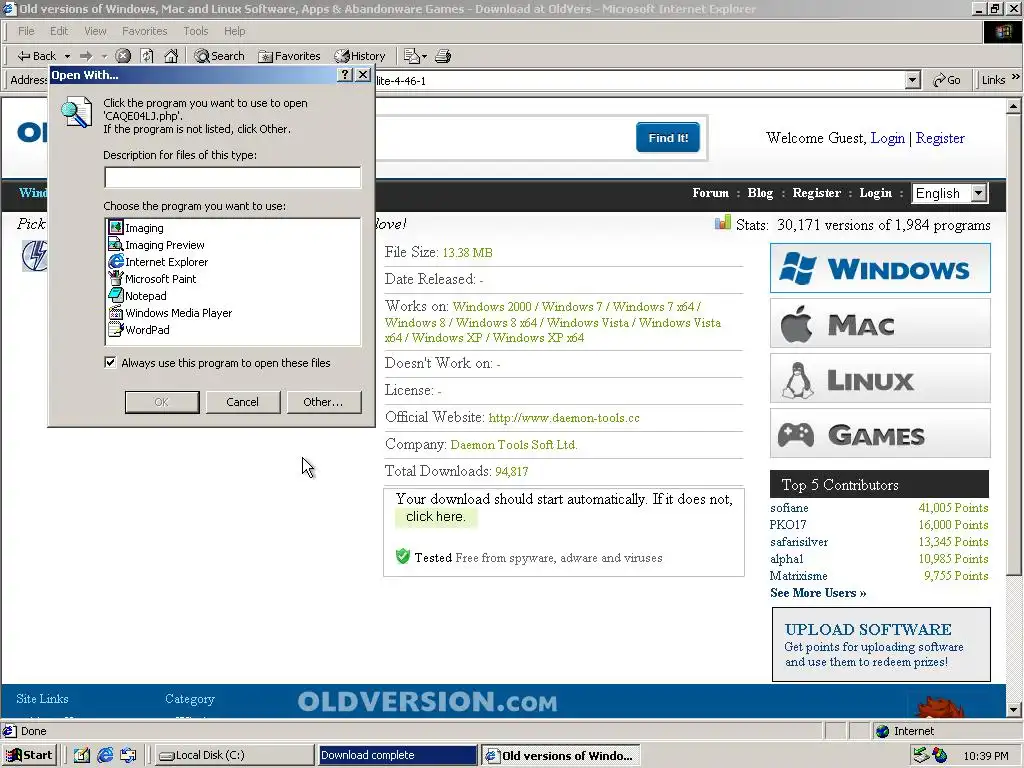Open the Edit menu
The image size is (1024, 768).
tap(59, 31)
